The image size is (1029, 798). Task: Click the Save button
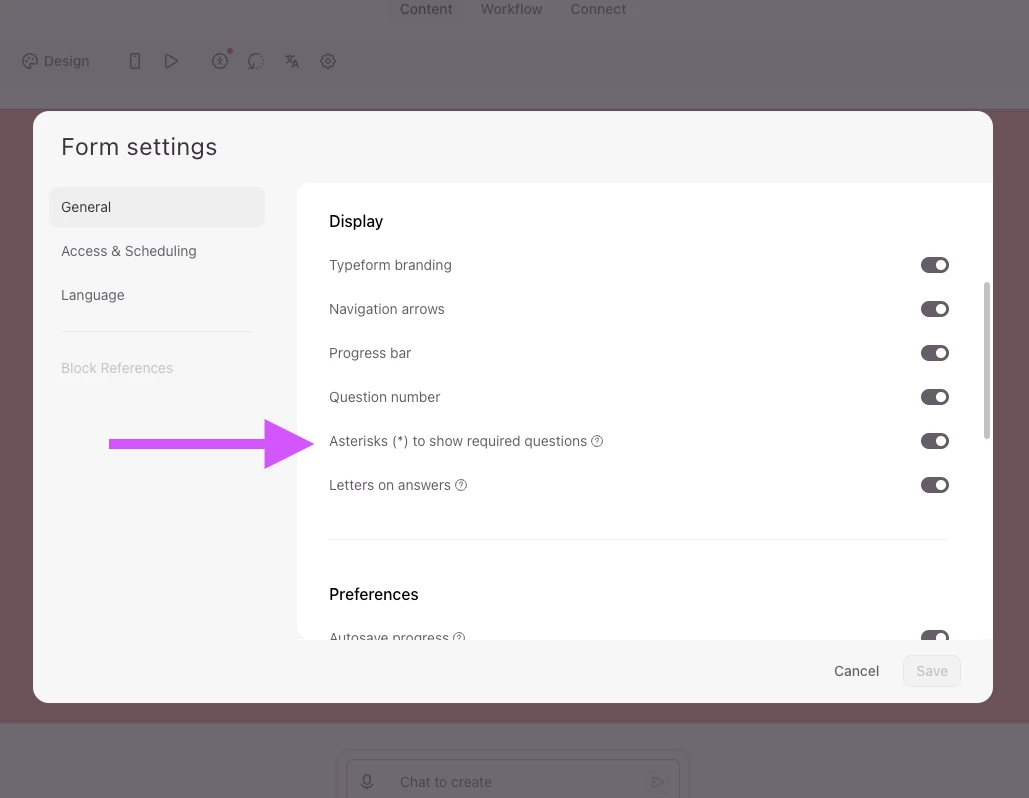[931, 671]
